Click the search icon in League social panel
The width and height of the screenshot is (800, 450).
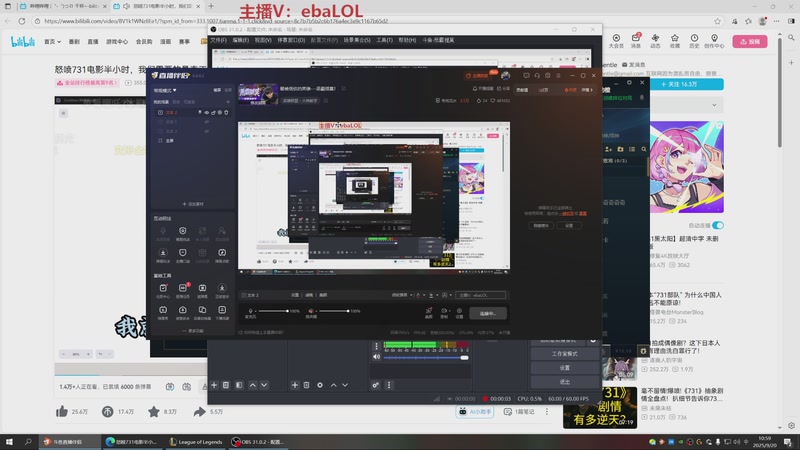click(x=644, y=149)
